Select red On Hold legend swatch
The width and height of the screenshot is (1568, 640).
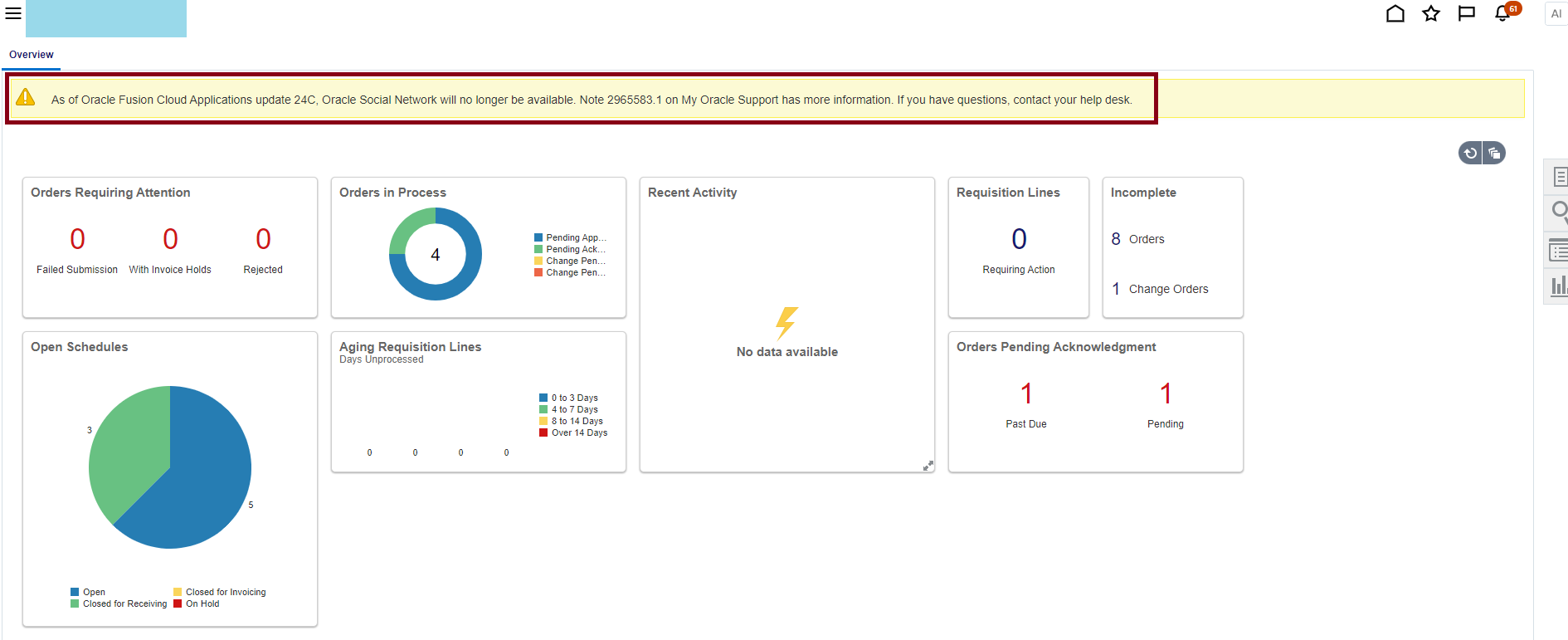point(178,603)
